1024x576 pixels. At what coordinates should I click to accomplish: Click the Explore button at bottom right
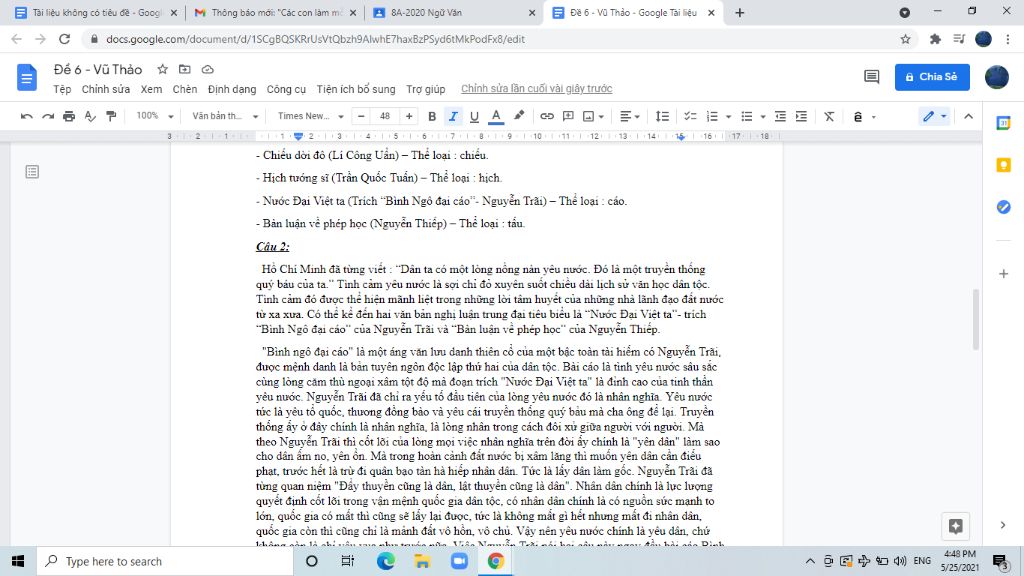955,526
